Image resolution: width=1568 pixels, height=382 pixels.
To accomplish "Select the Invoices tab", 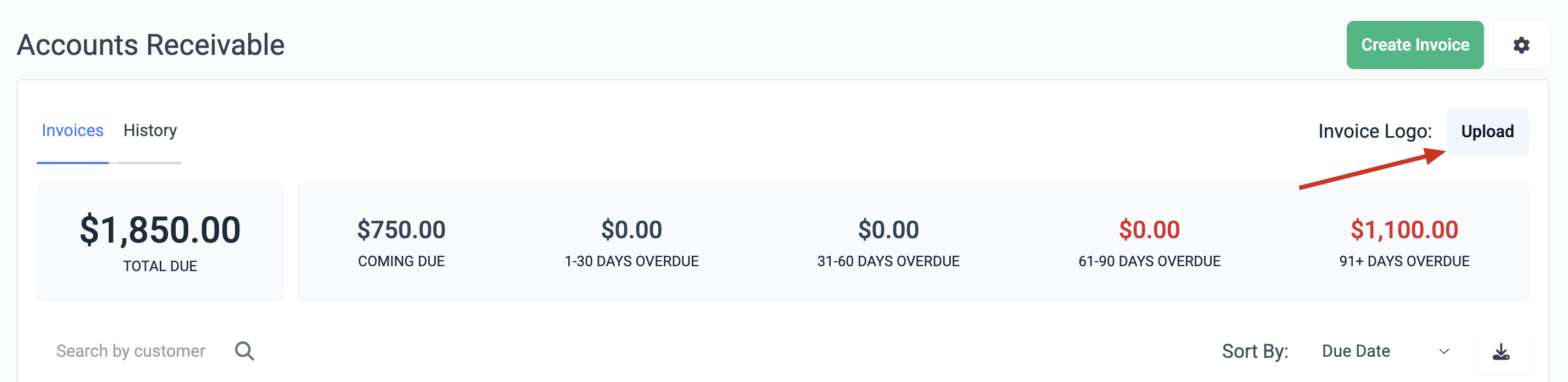I will (x=72, y=131).
